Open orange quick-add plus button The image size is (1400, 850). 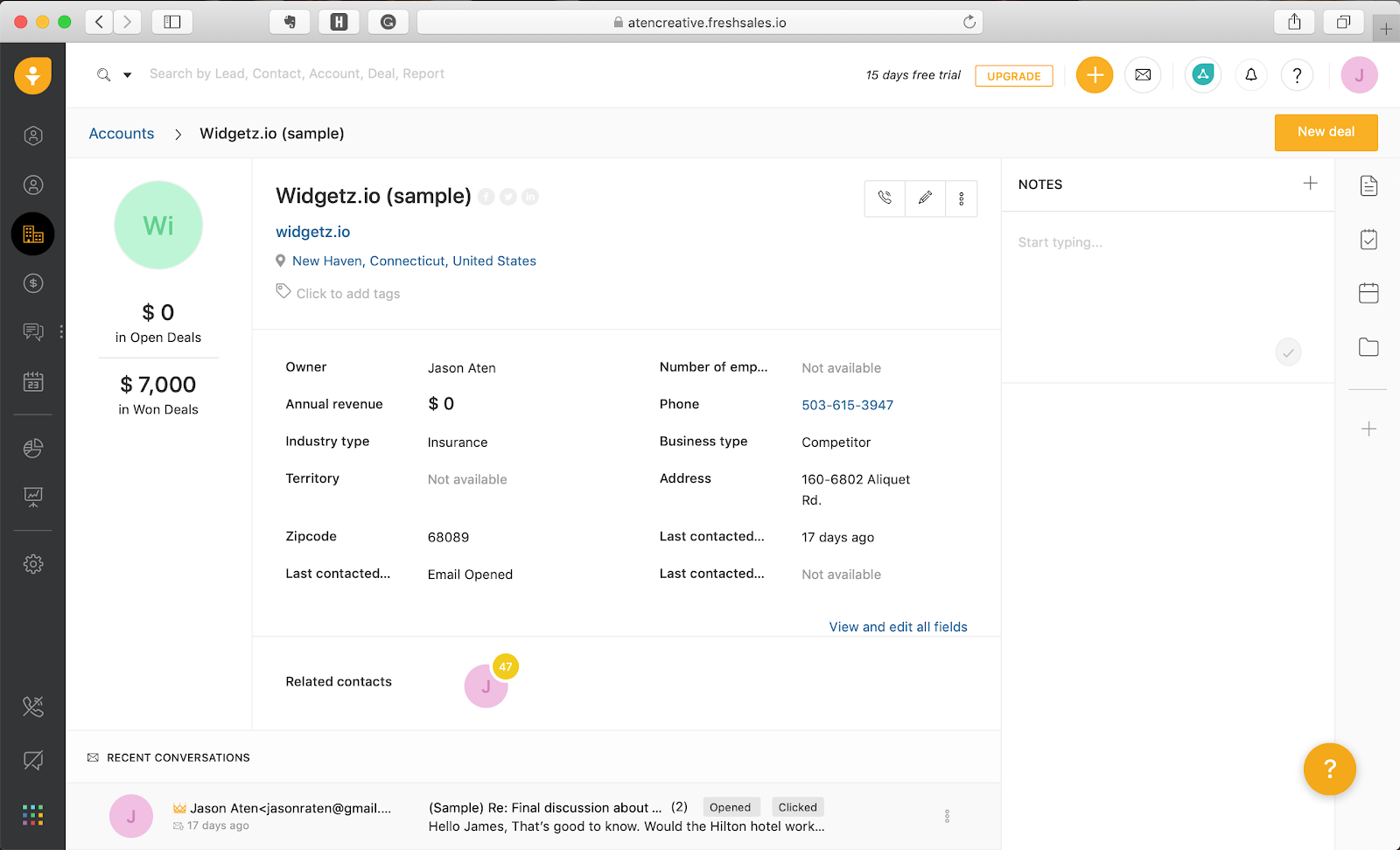pos(1095,75)
